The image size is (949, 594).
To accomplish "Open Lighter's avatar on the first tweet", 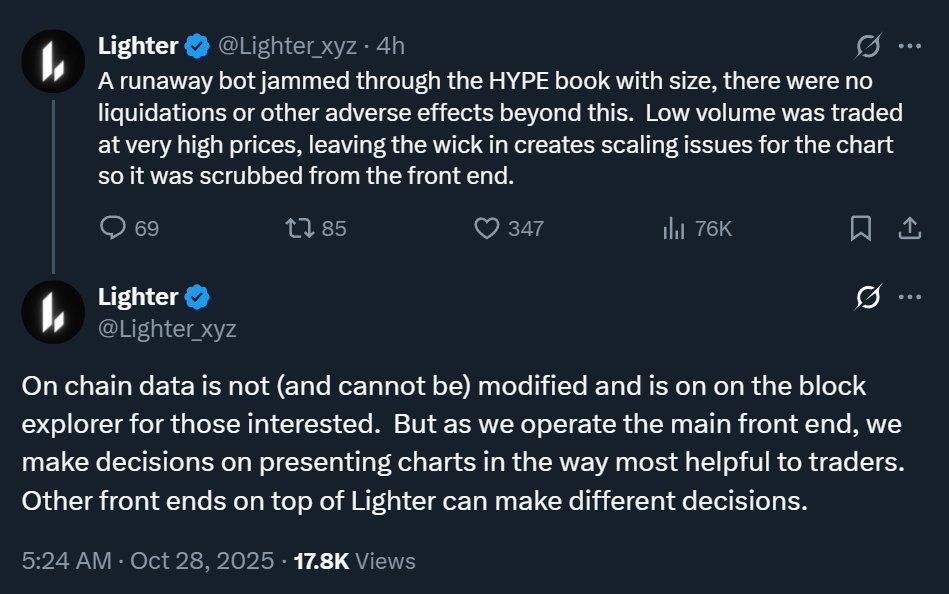I will tap(52, 60).
